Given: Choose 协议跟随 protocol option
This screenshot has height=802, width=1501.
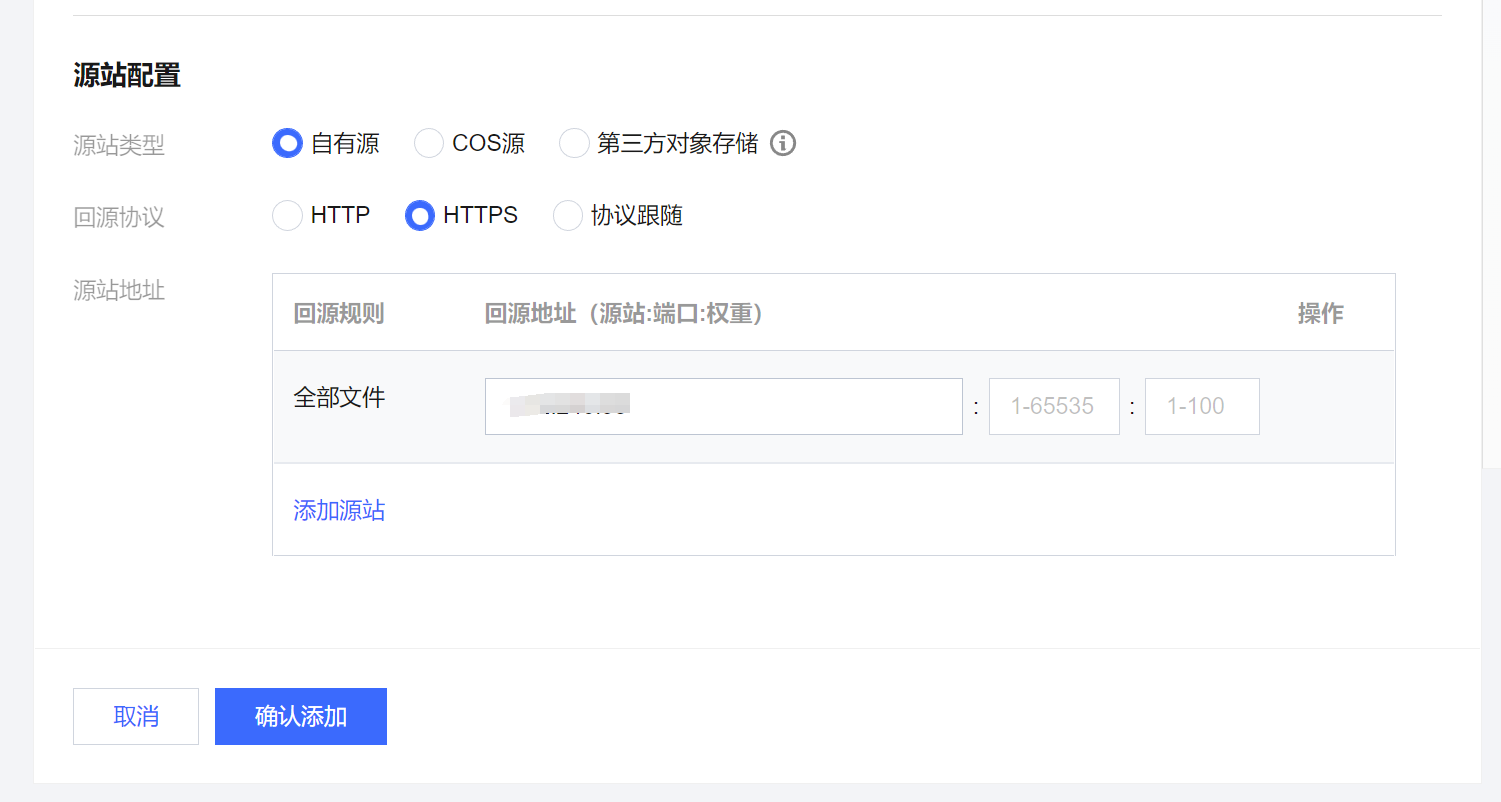Looking at the screenshot, I should 568,216.
